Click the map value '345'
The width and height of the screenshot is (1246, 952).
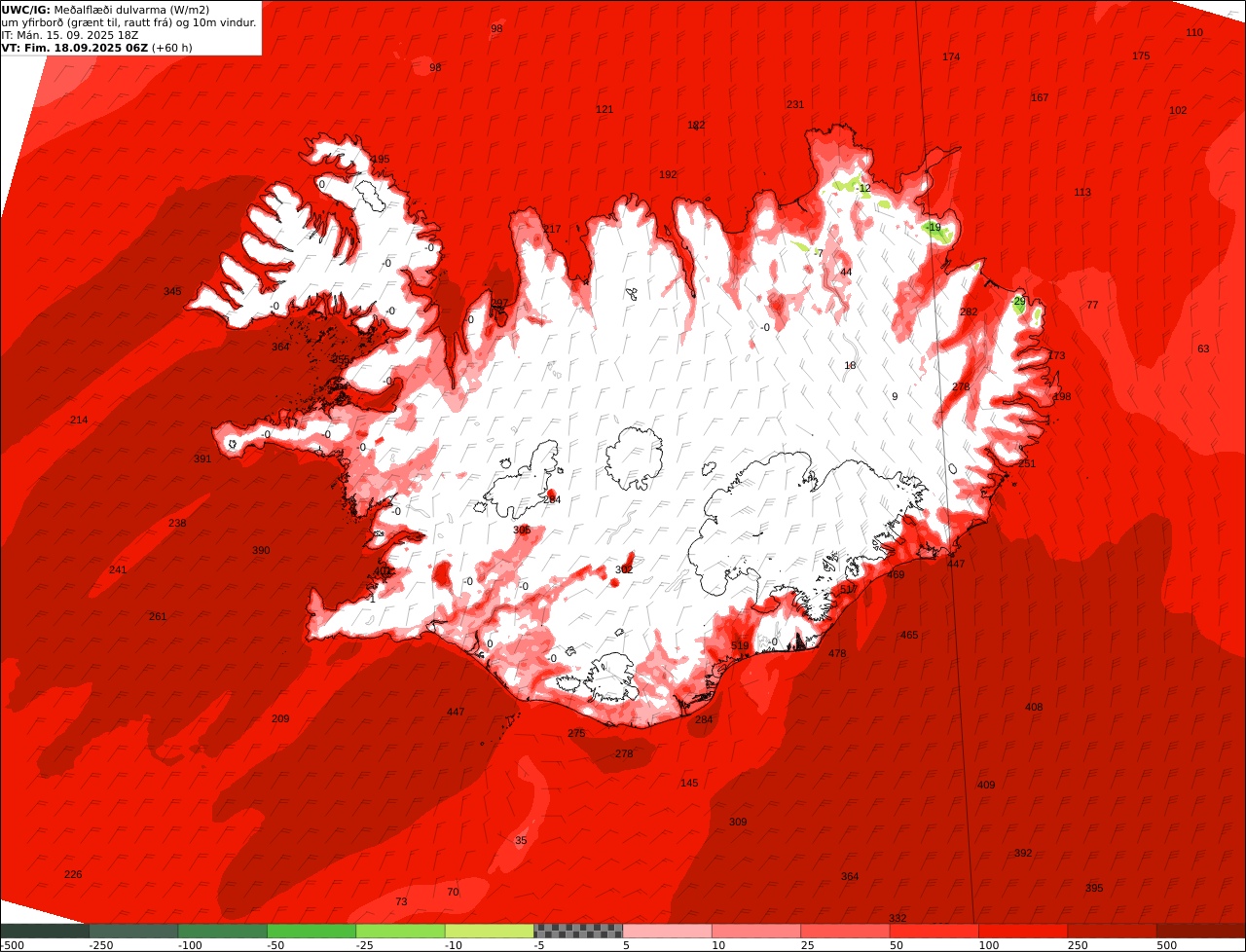pos(172,291)
